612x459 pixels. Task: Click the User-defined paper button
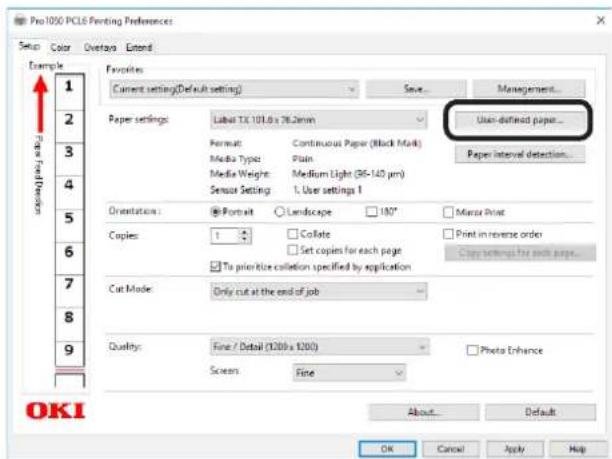pyautogui.click(x=519, y=120)
